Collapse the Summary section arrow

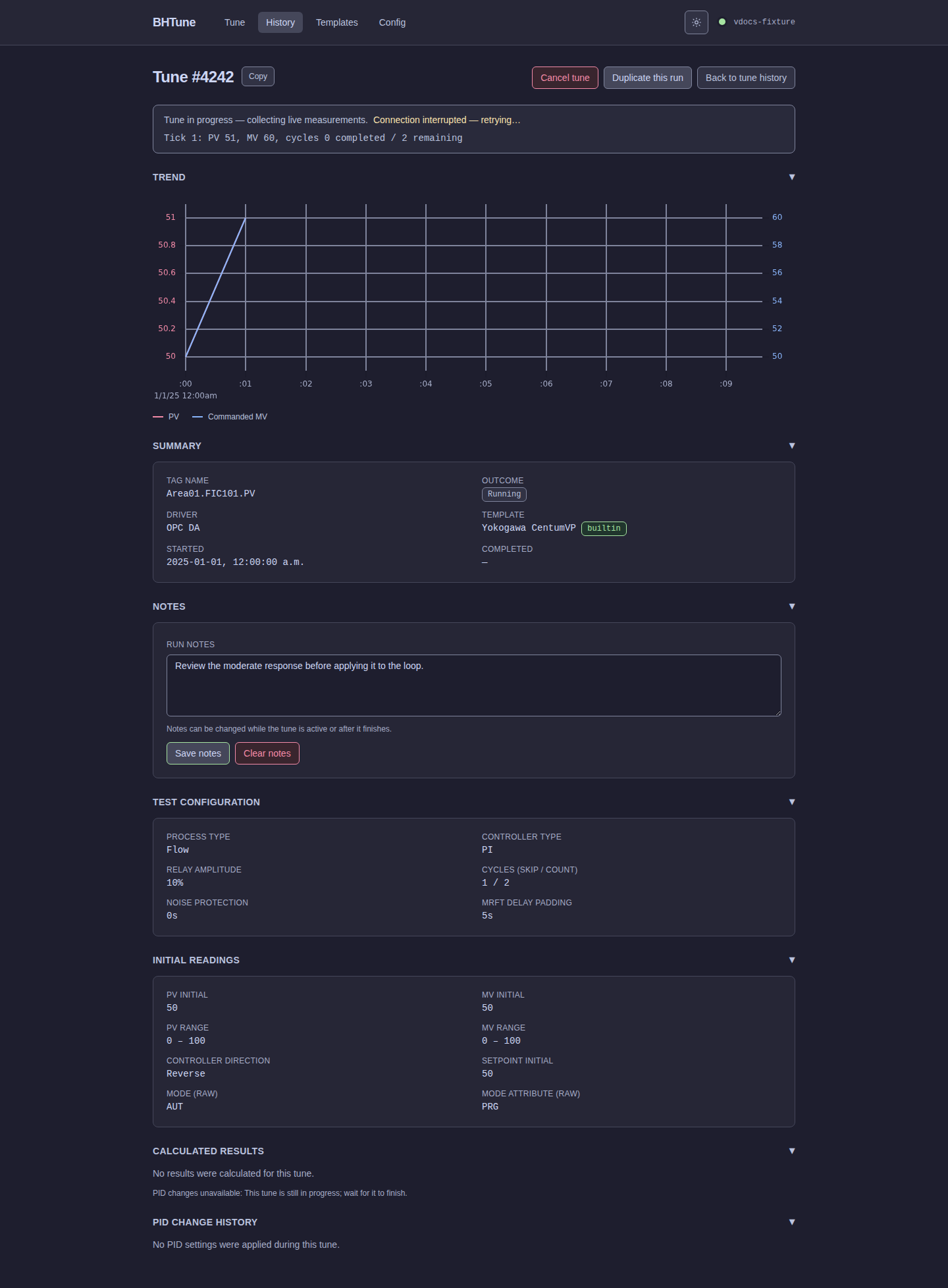(792, 446)
